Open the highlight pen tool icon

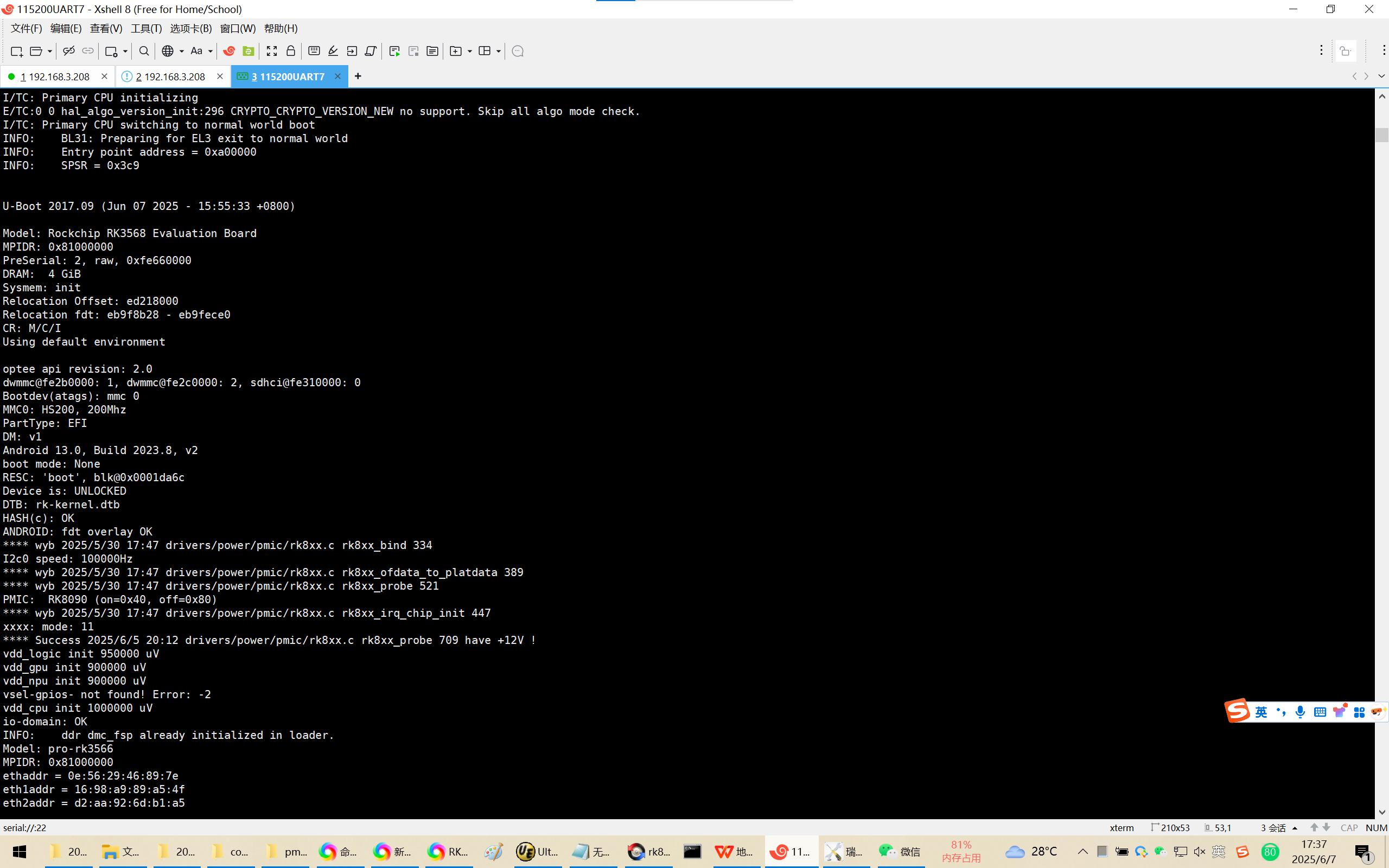coord(333,51)
